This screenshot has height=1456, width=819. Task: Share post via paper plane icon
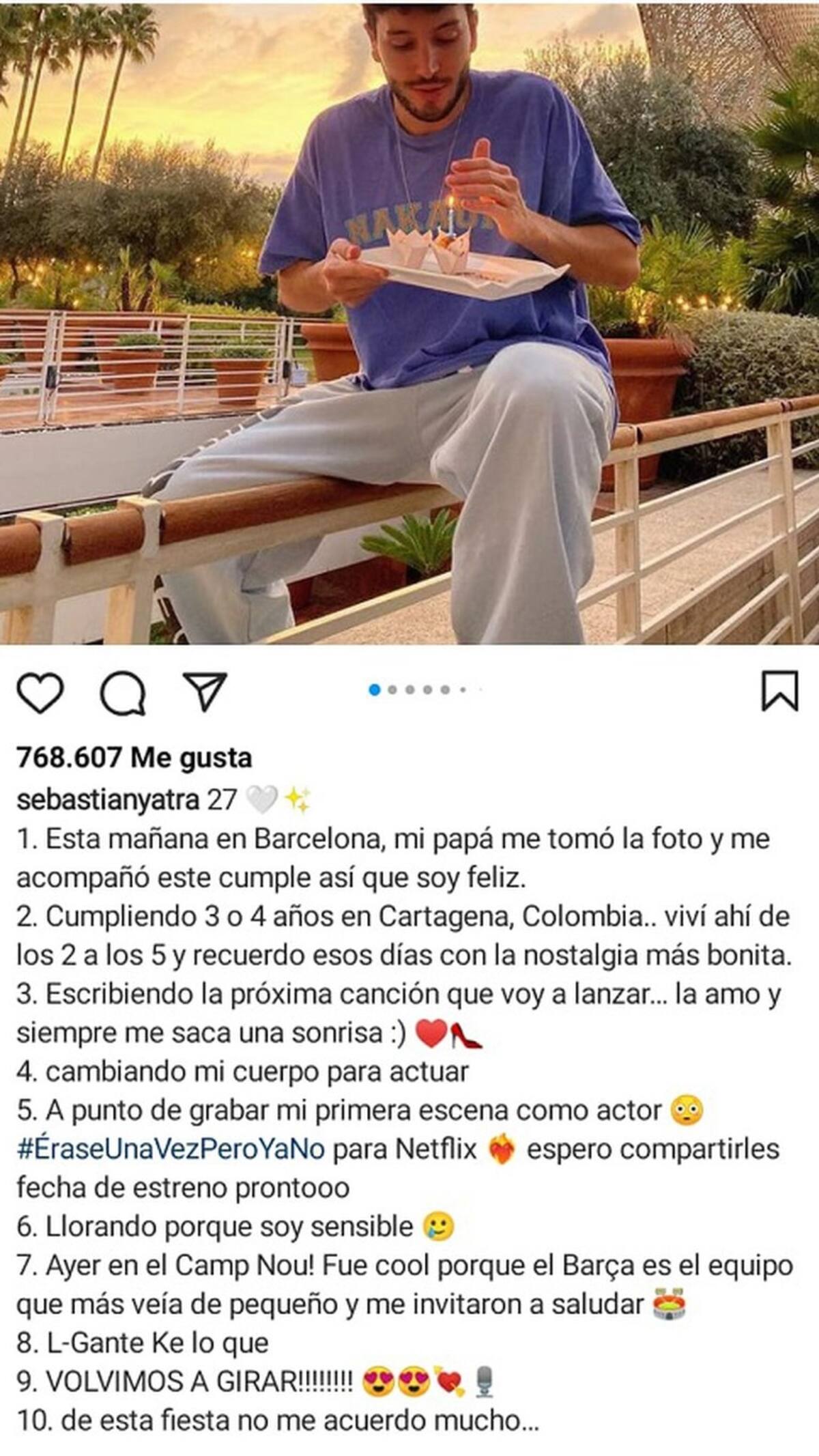pyautogui.click(x=205, y=691)
